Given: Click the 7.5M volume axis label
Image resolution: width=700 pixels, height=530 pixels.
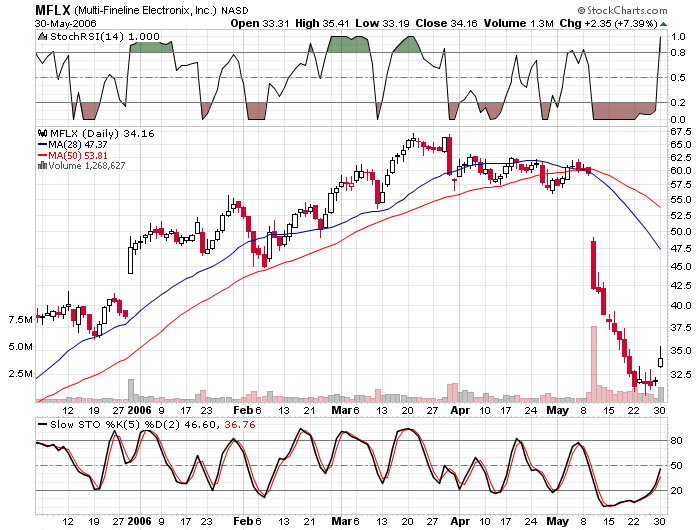Looking at the screenshot, I should (21, 320).
